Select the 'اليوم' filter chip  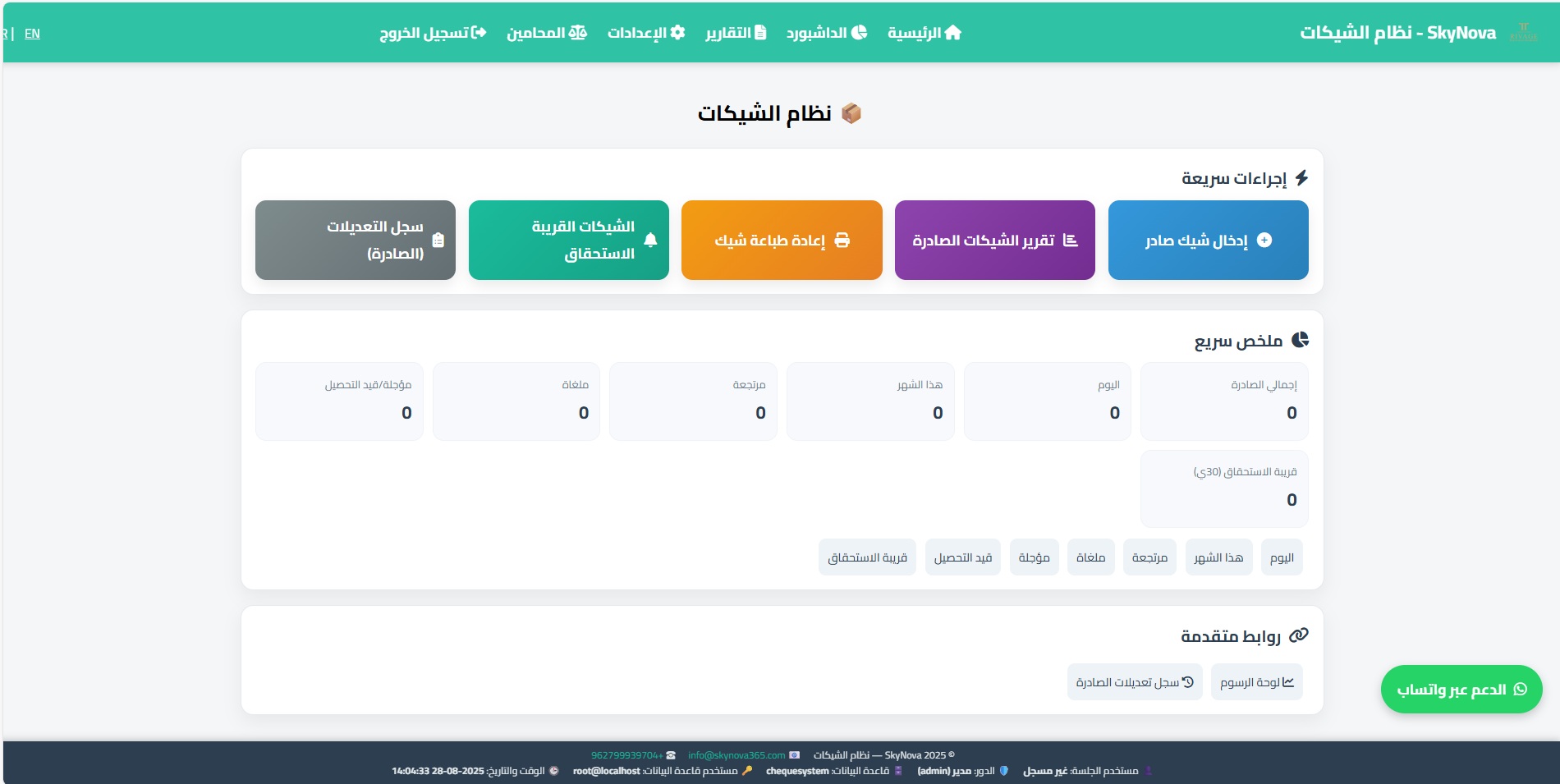[1282, 558]
